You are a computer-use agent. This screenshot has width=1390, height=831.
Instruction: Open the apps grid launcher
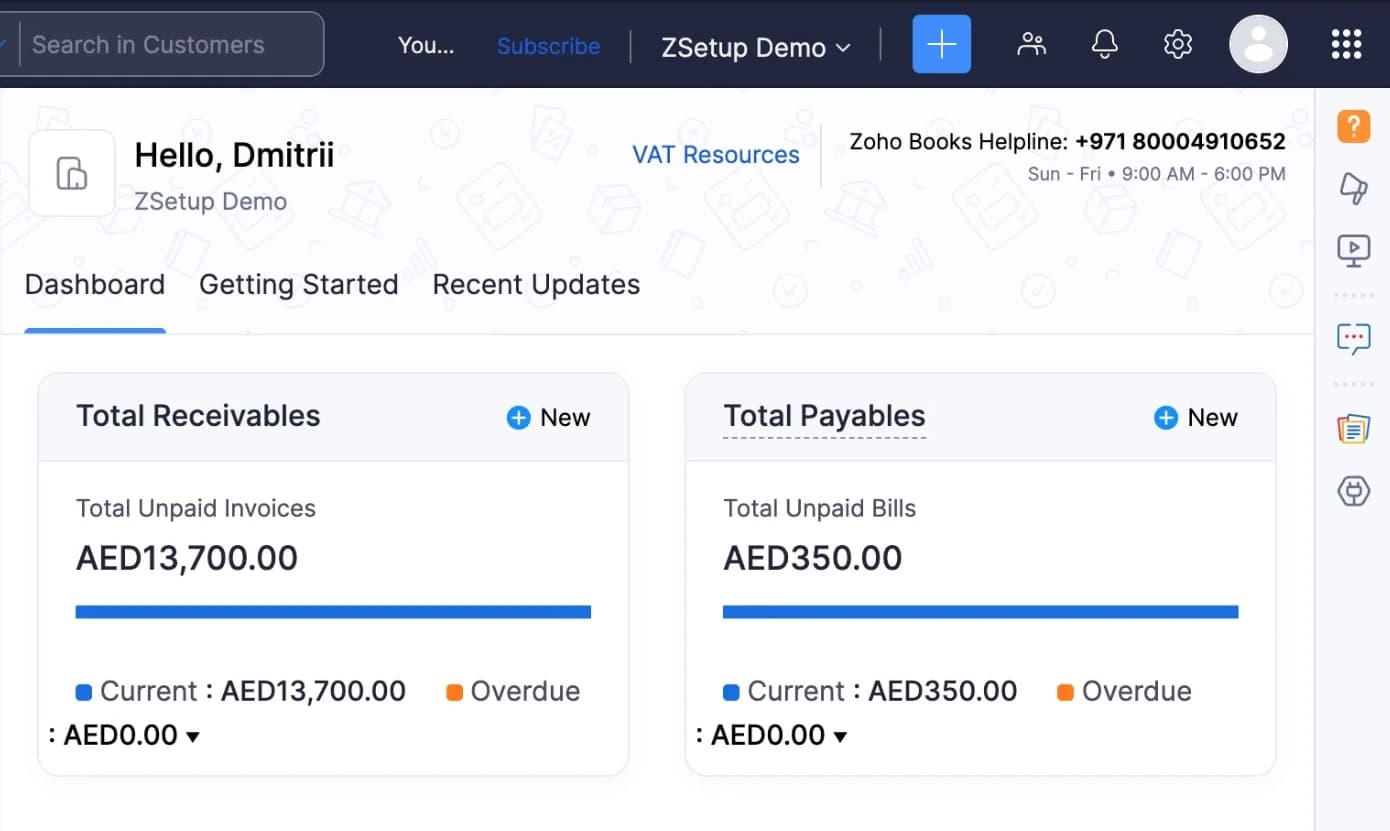1347,44
